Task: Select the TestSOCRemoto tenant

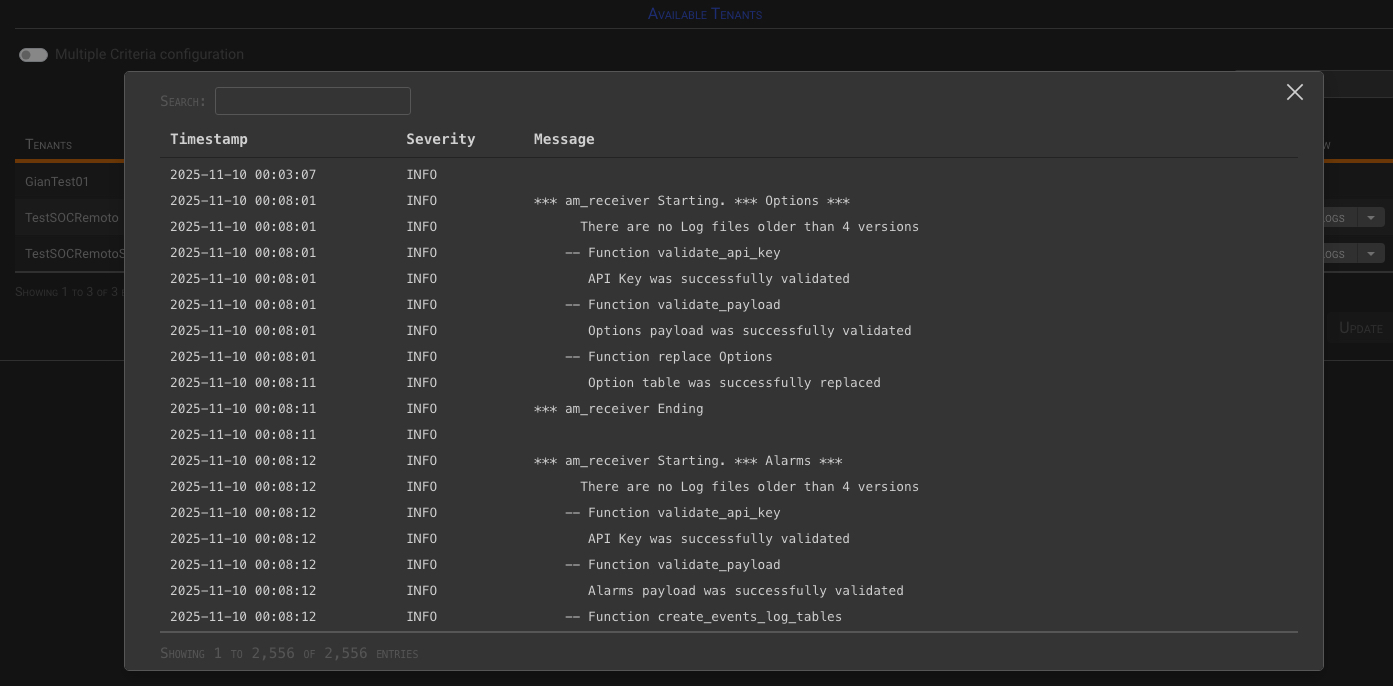Action: (x=71, y=218)
